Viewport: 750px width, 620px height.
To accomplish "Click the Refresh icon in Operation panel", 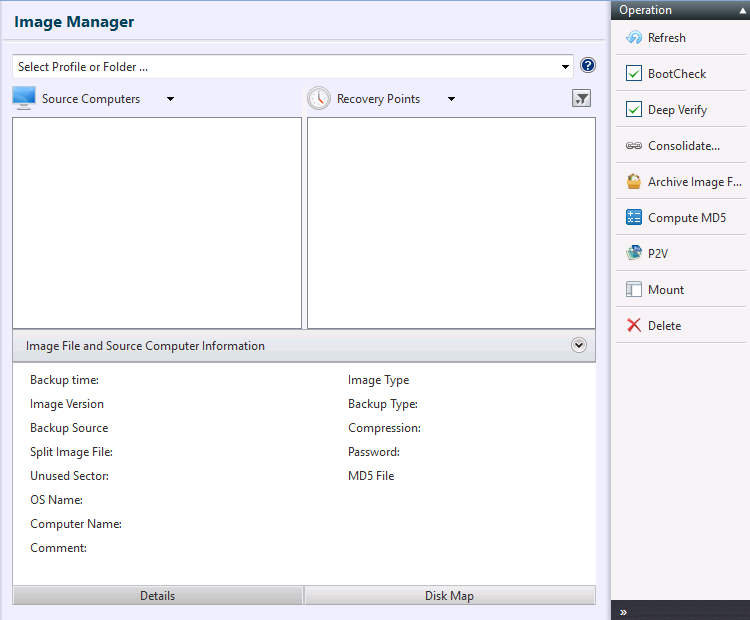I will click(633, 38).
